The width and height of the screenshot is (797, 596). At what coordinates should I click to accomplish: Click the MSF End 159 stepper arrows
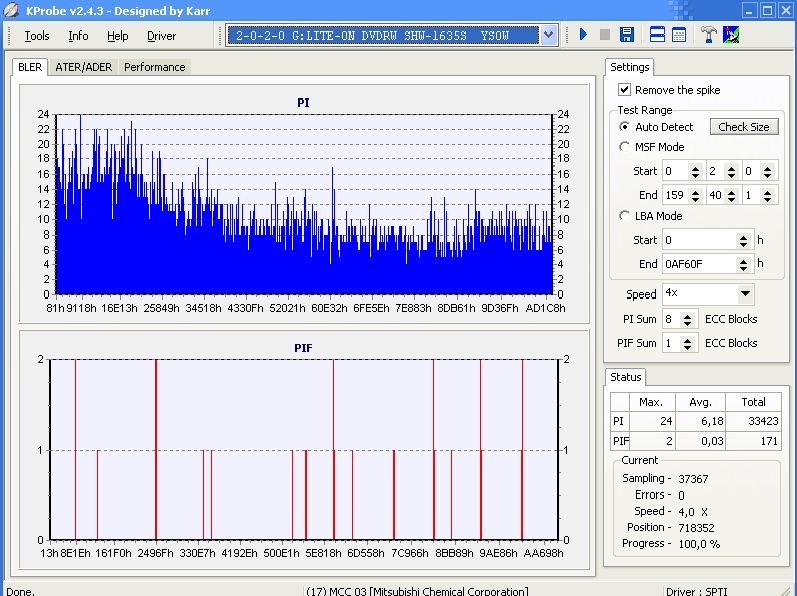[695, 195]
